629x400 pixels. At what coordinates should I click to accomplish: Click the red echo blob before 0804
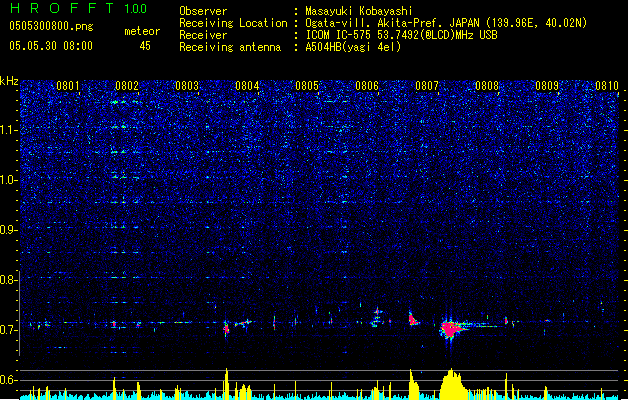click(x=226, y=329)
